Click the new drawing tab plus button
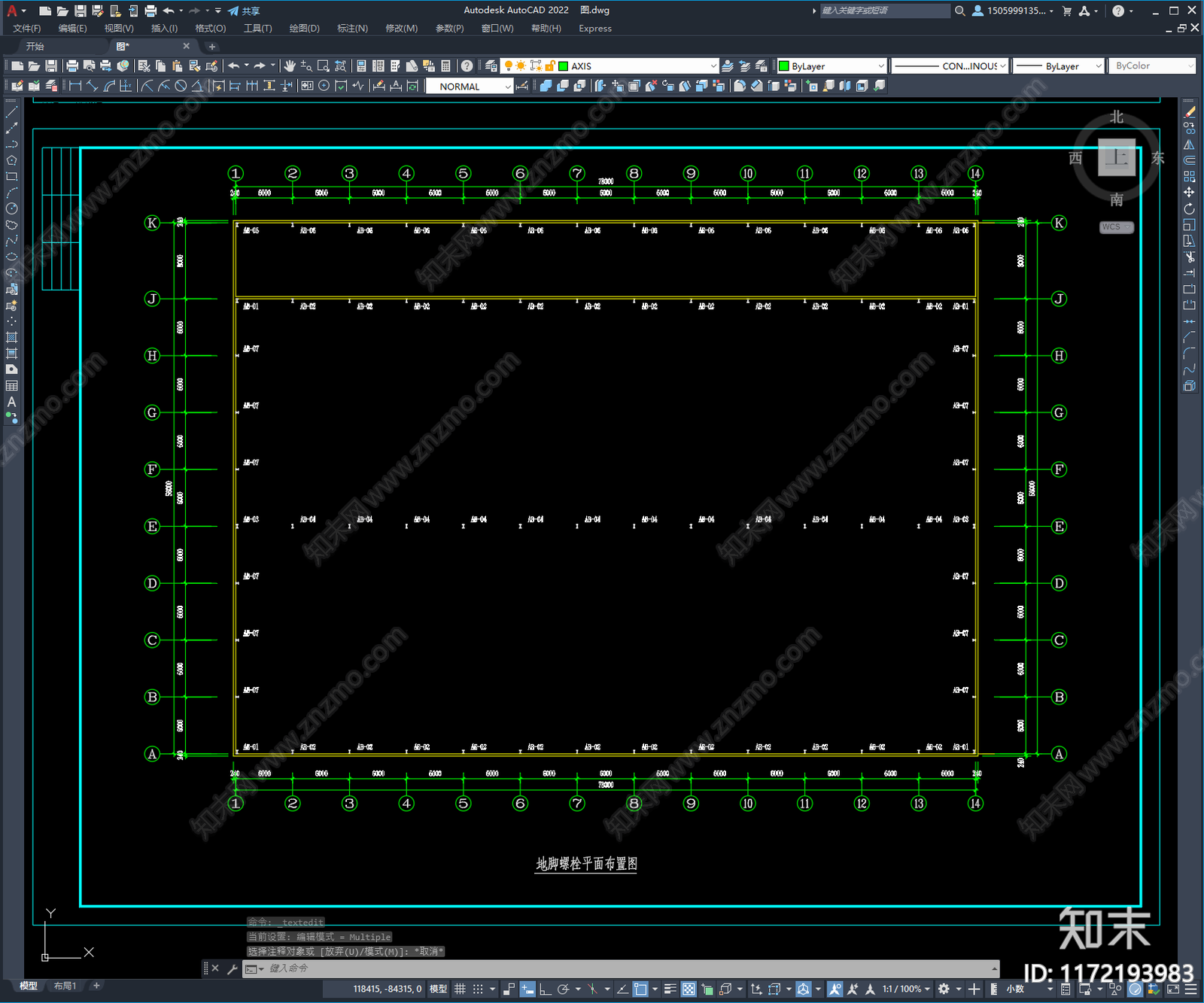Image resolution: width=1204 pixels, height=1003 pixels. pos(211,47)
